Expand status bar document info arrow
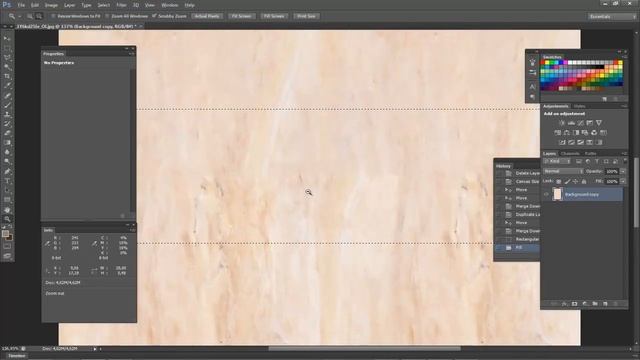The width and height of the screenshot is (640, 360). click(95, 349)
